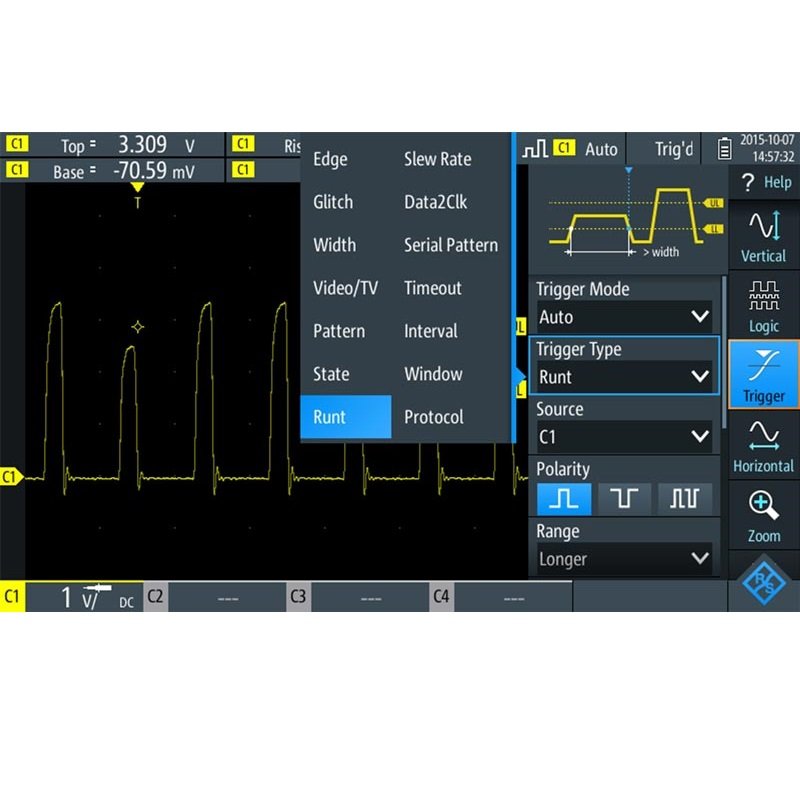Click the C1 vertical scale field
Screen dimensions: 800x800
pyautogui.click(x=83, y=597)
